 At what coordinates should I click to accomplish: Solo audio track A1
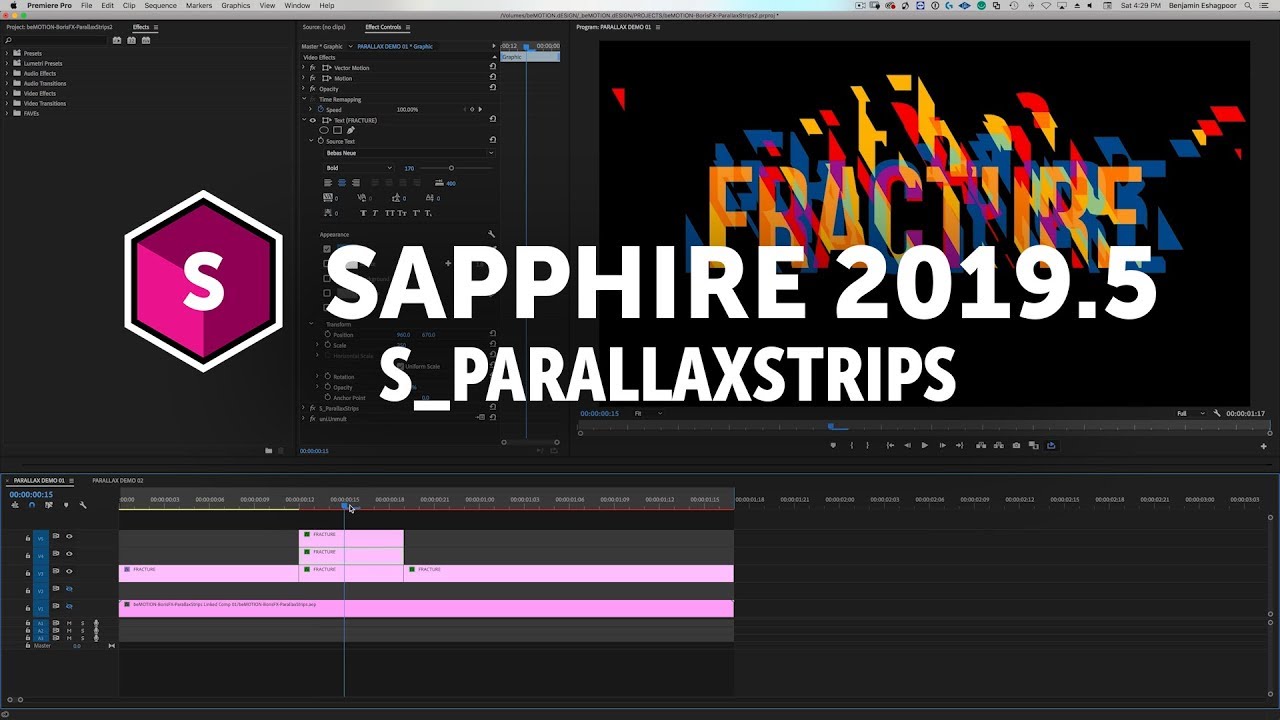[x=82, y=624]
